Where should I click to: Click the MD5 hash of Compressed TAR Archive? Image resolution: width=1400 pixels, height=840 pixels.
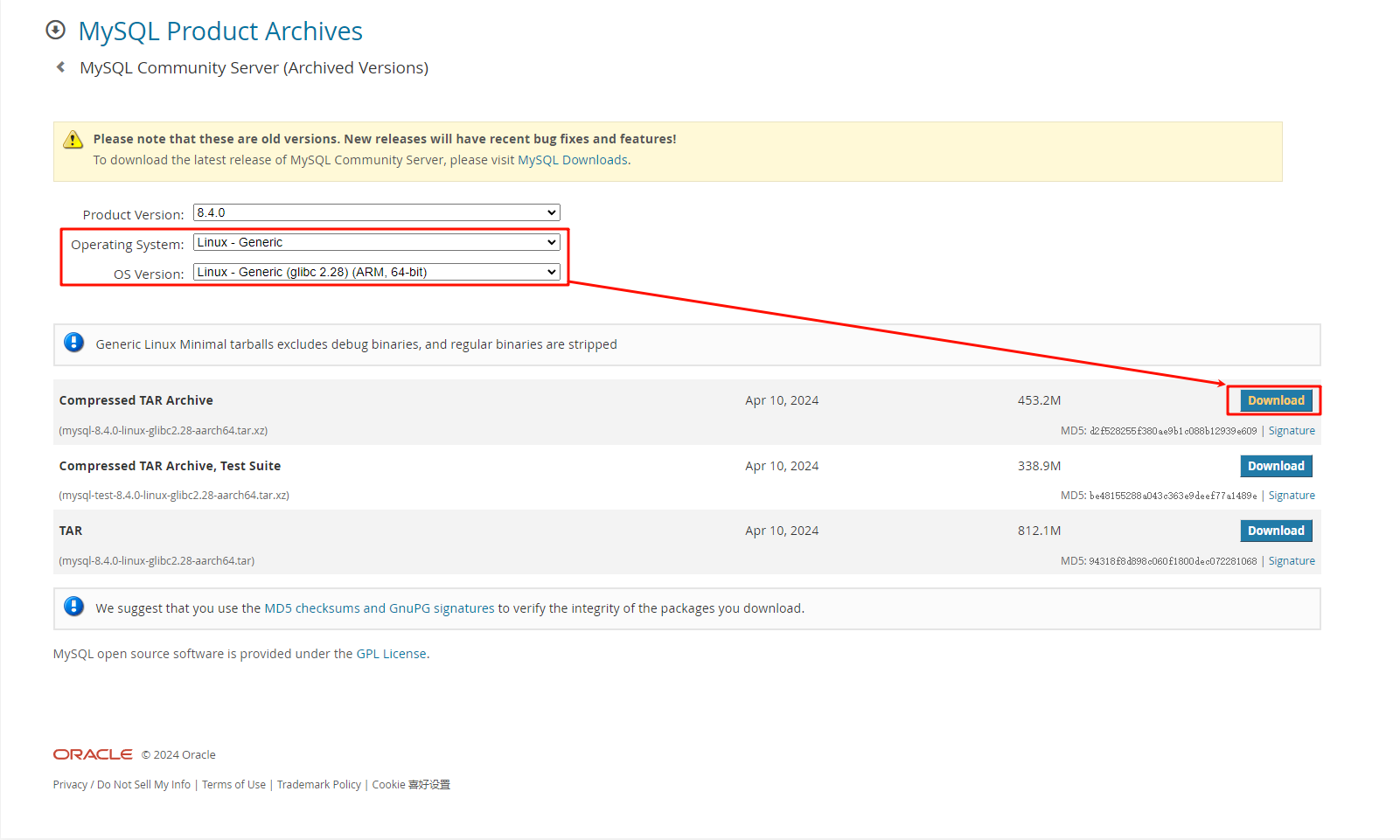[x=1173, y=431]
